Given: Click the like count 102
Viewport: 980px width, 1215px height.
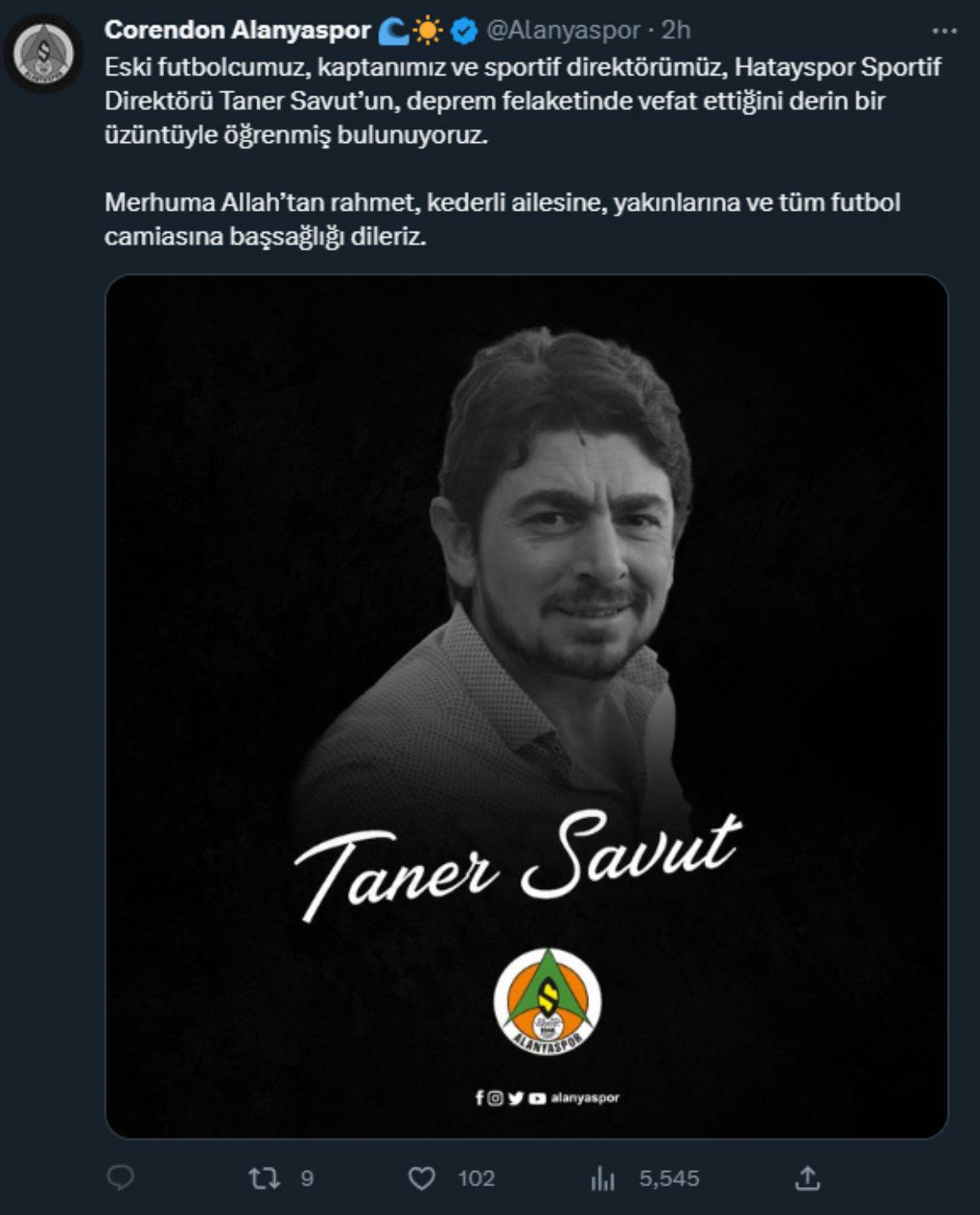Looking at the screenshot, I should point(476,1178).
